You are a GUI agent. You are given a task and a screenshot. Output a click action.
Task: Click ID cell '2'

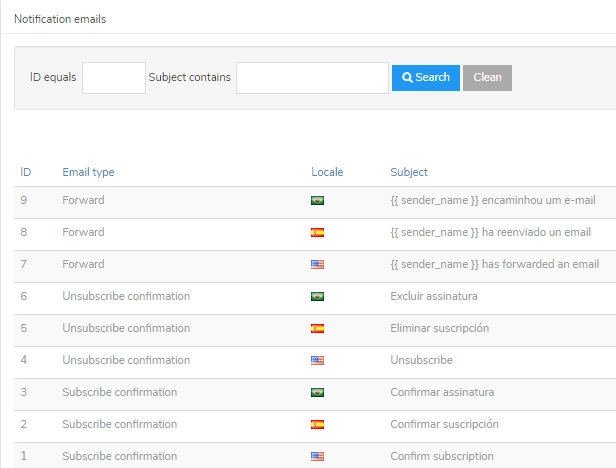[24, 424]
